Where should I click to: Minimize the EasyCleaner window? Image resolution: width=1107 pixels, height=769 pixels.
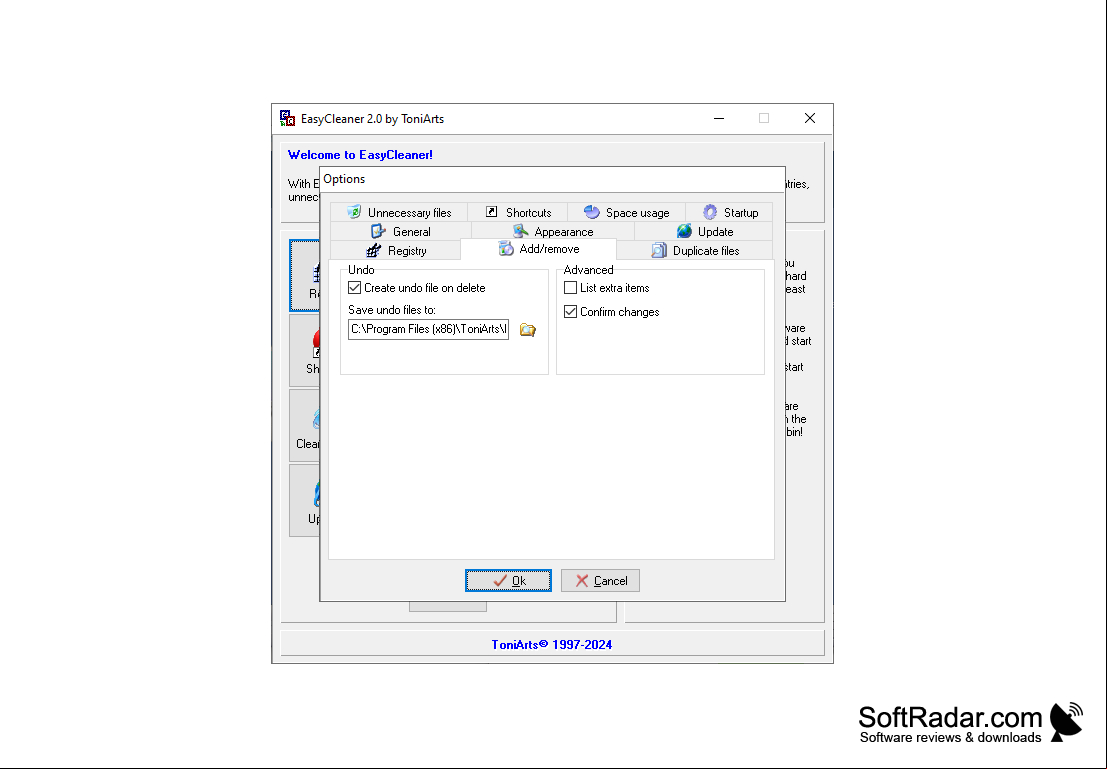[719, 119]
